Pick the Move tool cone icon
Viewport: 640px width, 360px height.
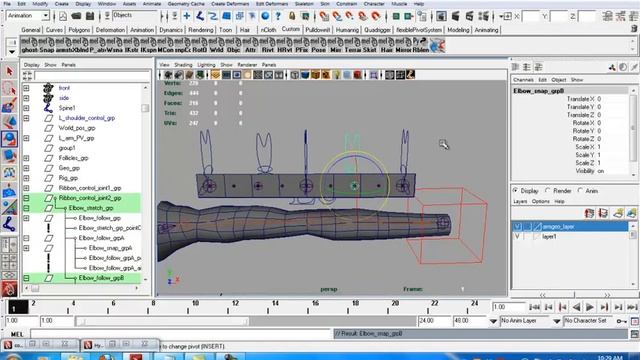point(9,122)
